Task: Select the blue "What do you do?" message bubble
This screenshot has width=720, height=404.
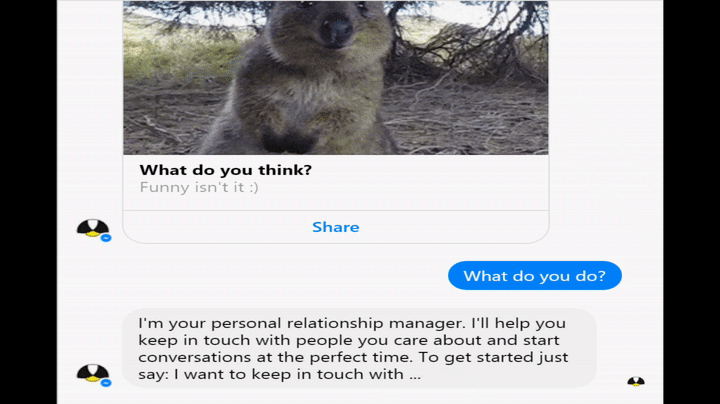Action: click(534, 275)
